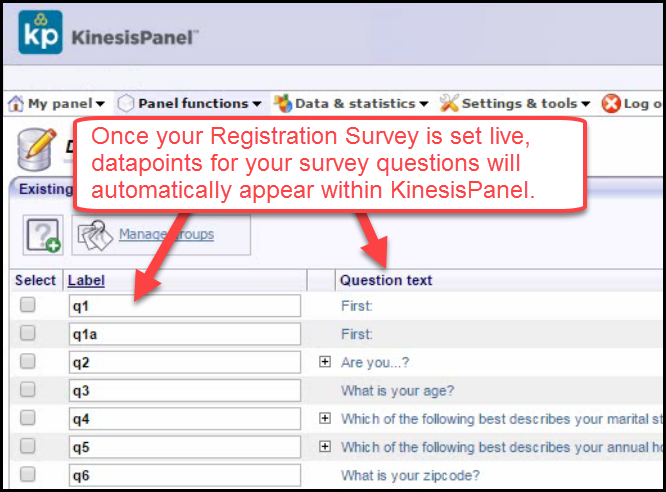Viewport: 666px width, 492px height.
Task: Click the Settings & tools wrench icon
Action: point(449,103)
